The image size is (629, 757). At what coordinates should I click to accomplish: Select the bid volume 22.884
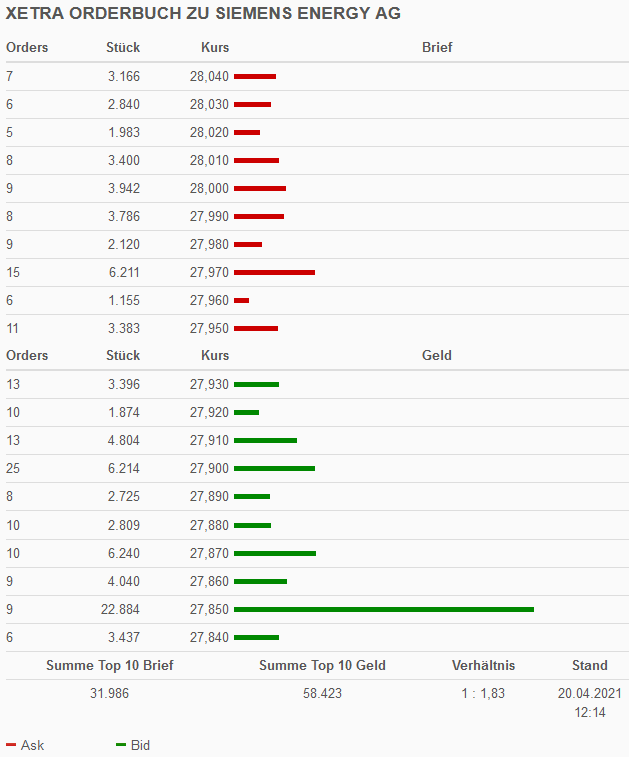(x=119, y=609)
